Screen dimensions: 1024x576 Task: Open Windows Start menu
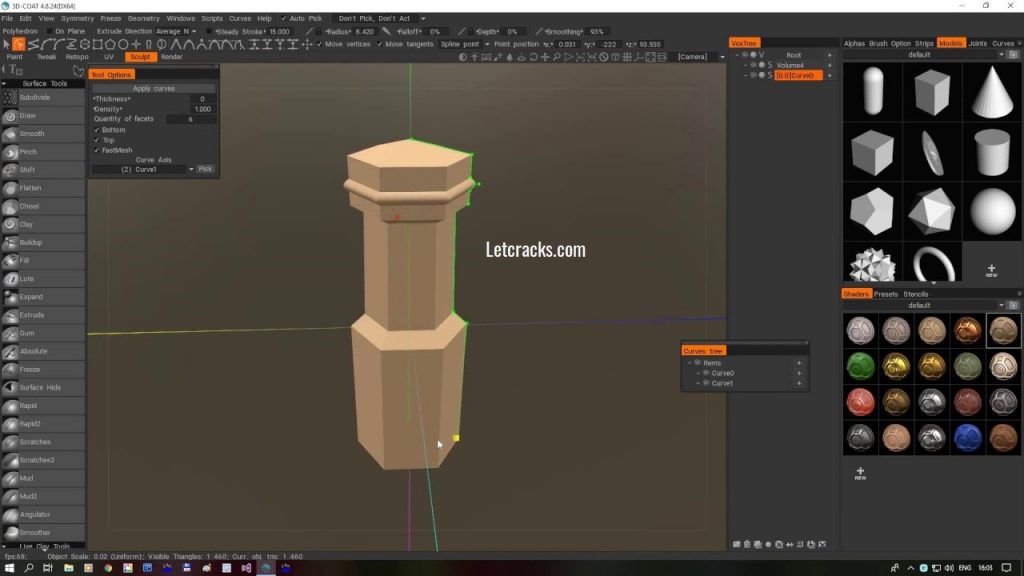point(9,568)
